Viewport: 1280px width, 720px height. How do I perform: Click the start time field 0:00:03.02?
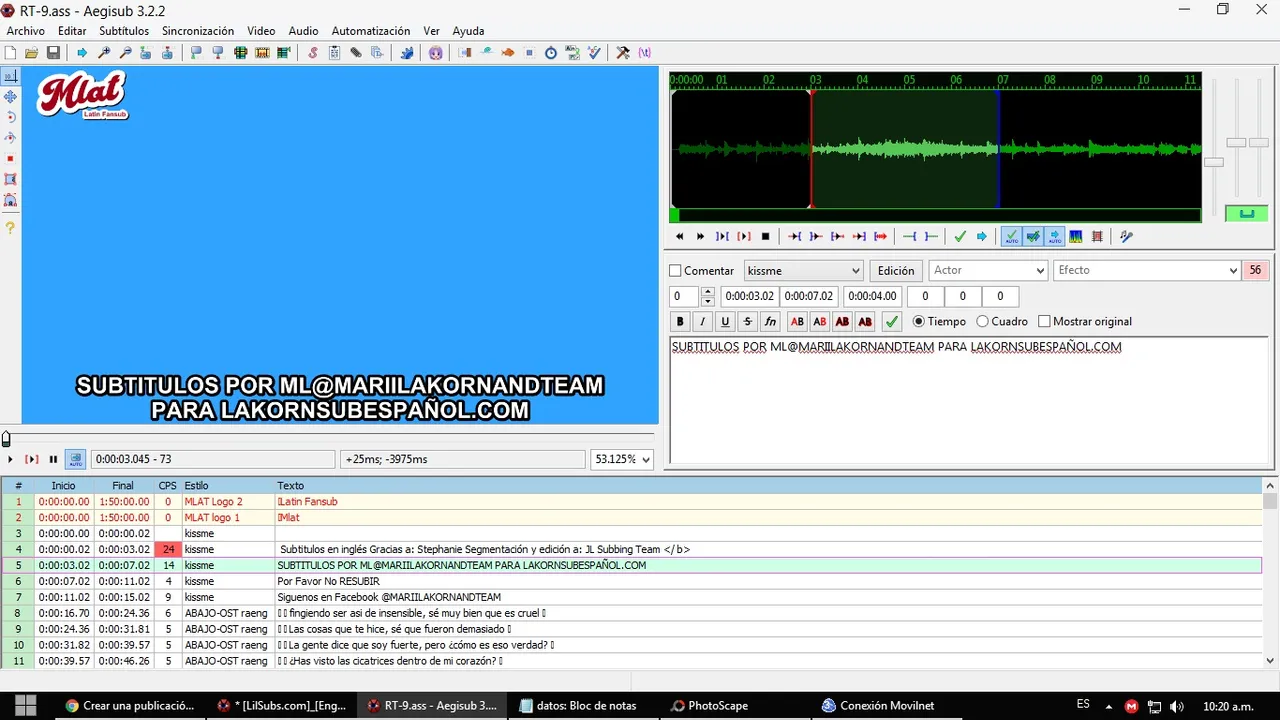pos(750,297)
